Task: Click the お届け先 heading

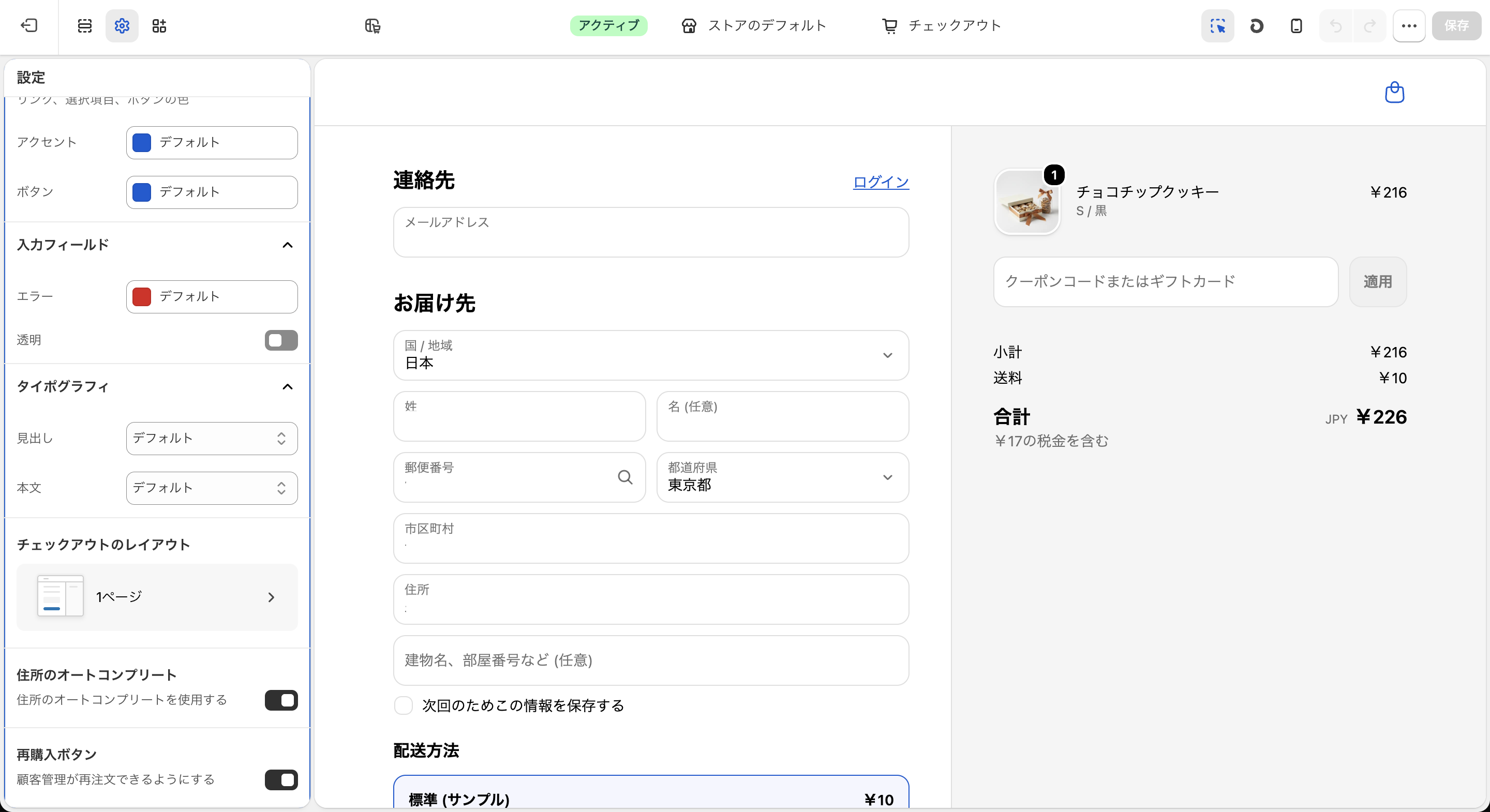Action: (434, 303)
